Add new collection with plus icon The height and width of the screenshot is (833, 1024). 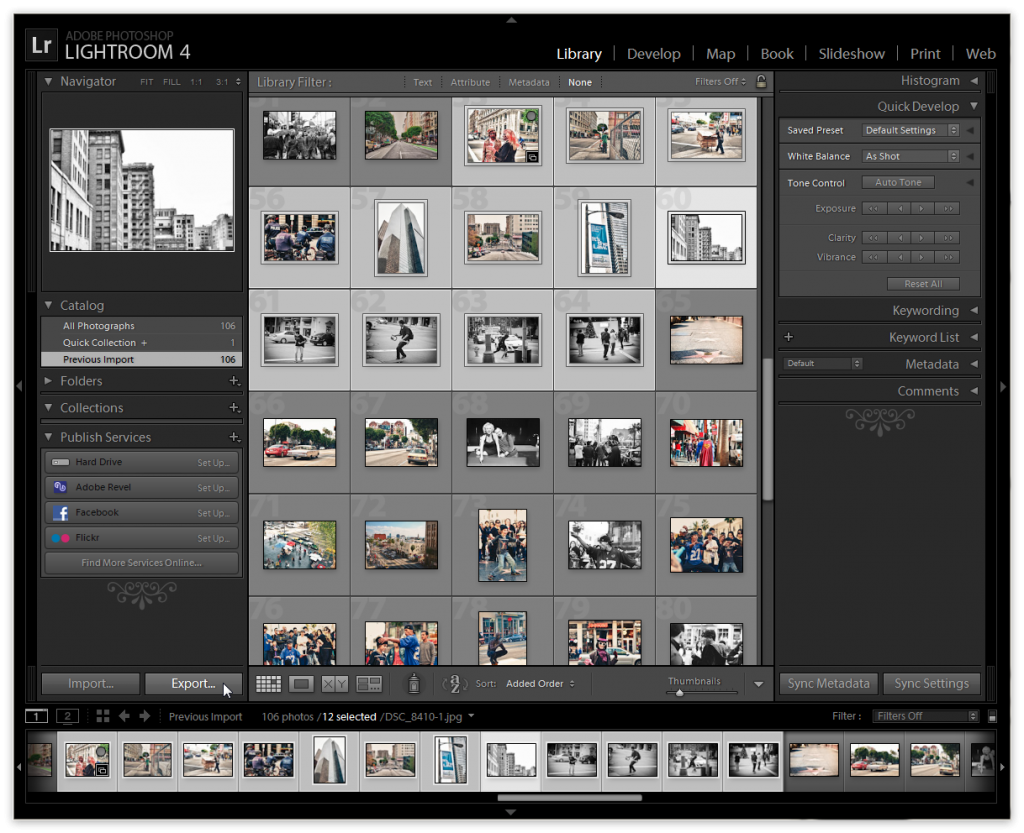(x=234, y=407)
